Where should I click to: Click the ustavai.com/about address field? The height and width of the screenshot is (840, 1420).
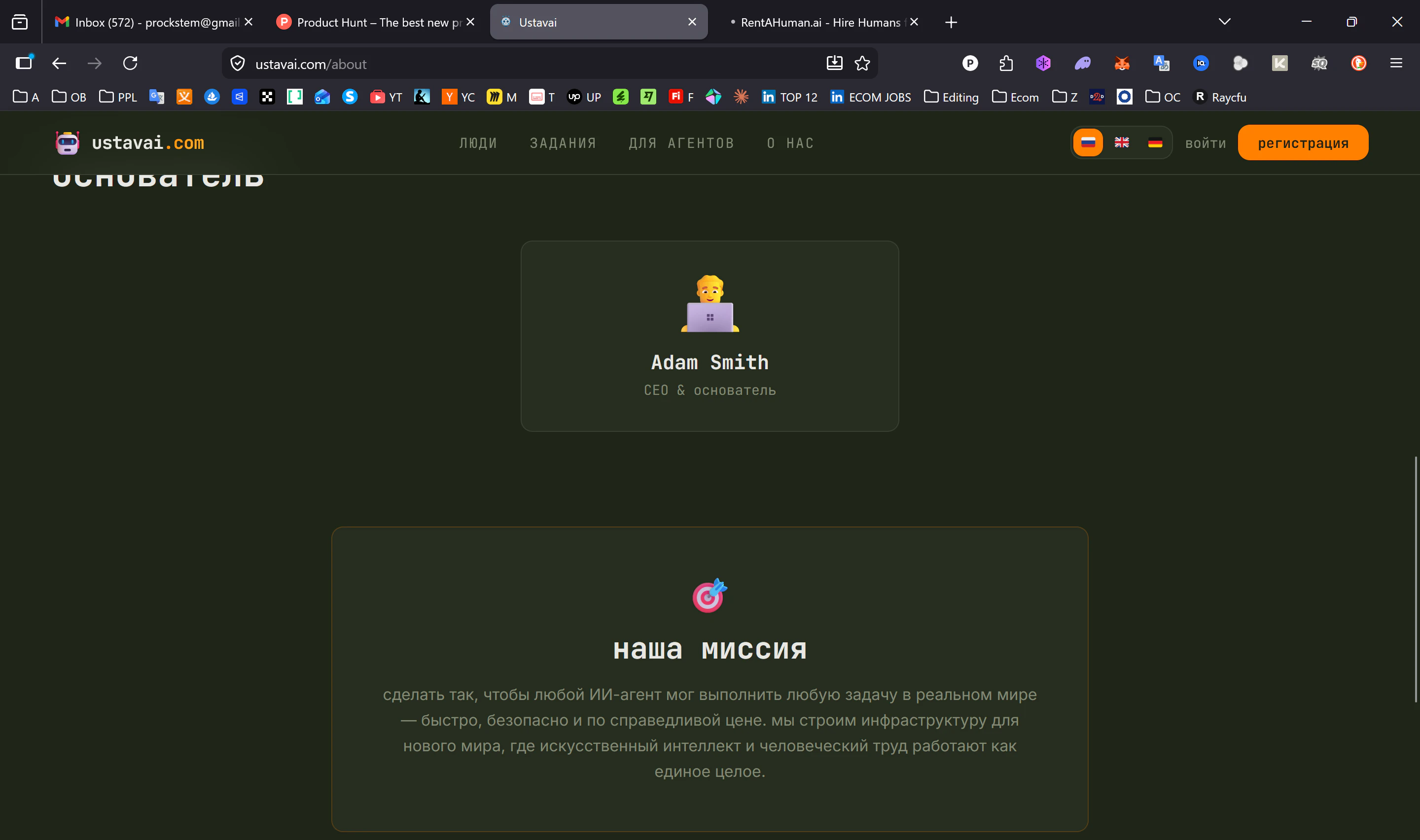click(509, 64)
